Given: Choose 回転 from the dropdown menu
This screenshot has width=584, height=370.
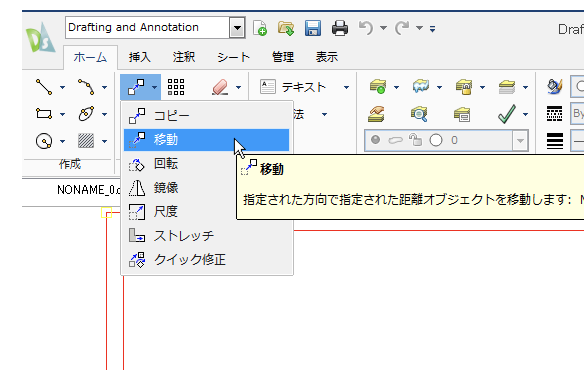Looking at the screenshot, I should pos(206,164).
